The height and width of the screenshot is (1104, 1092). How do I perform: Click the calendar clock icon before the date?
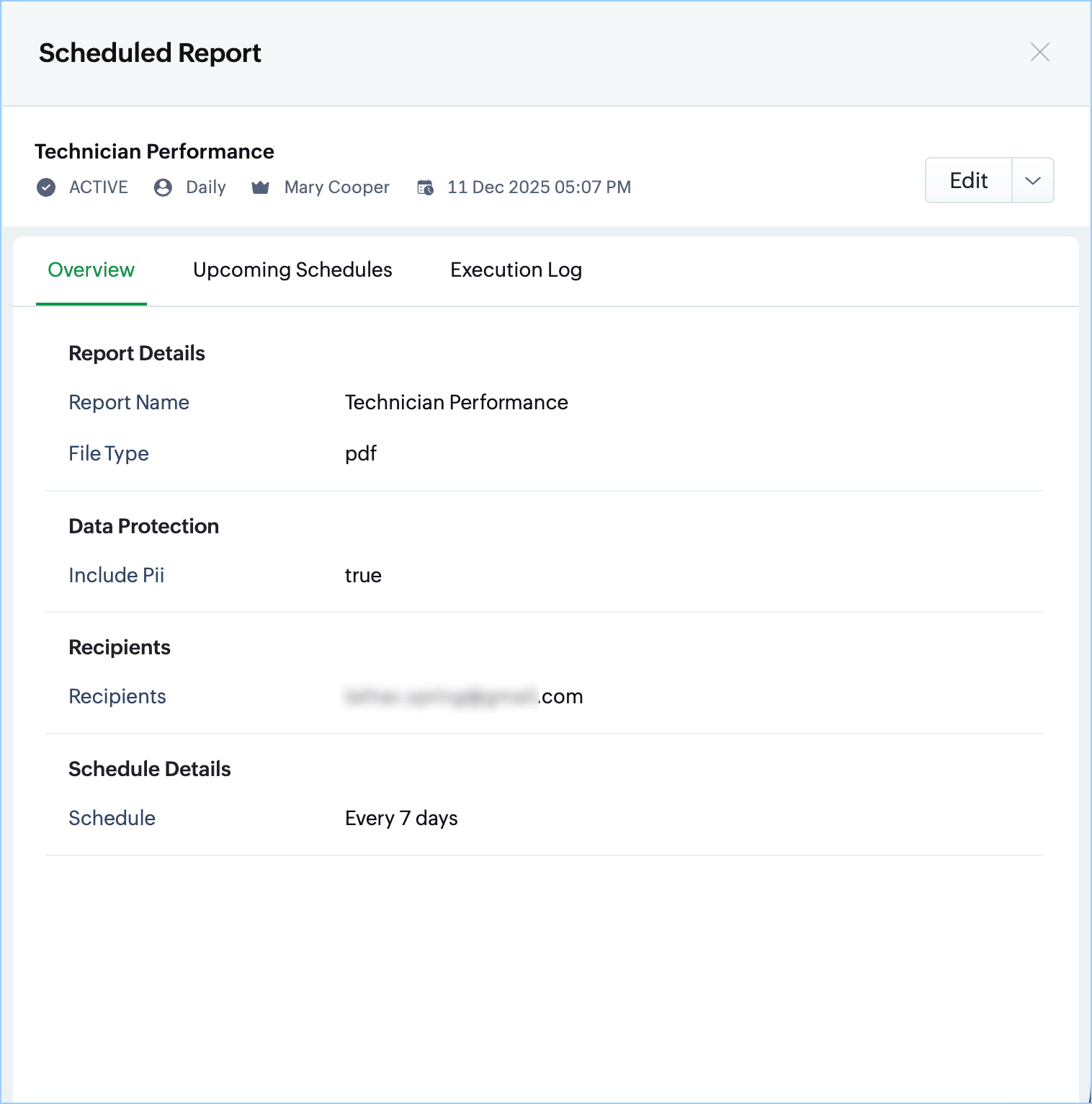[425, 187]
